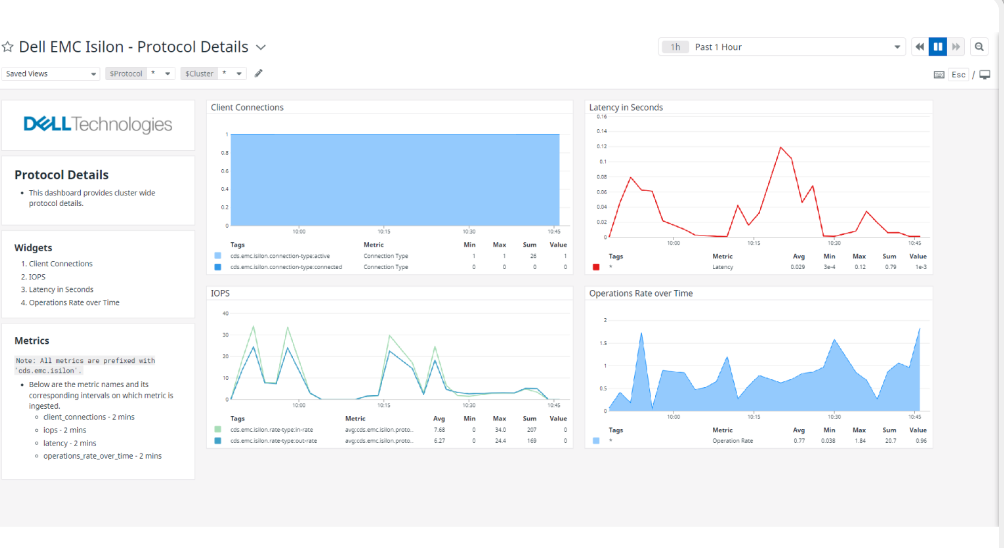This screenshot has height=548, width=1004.
Task: Click inside the Client Connections area chart
Action: point(395,180)
